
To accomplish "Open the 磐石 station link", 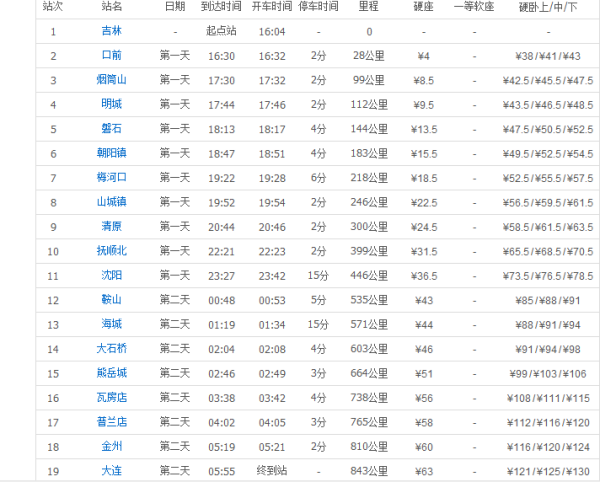I will tap(112, 129).
